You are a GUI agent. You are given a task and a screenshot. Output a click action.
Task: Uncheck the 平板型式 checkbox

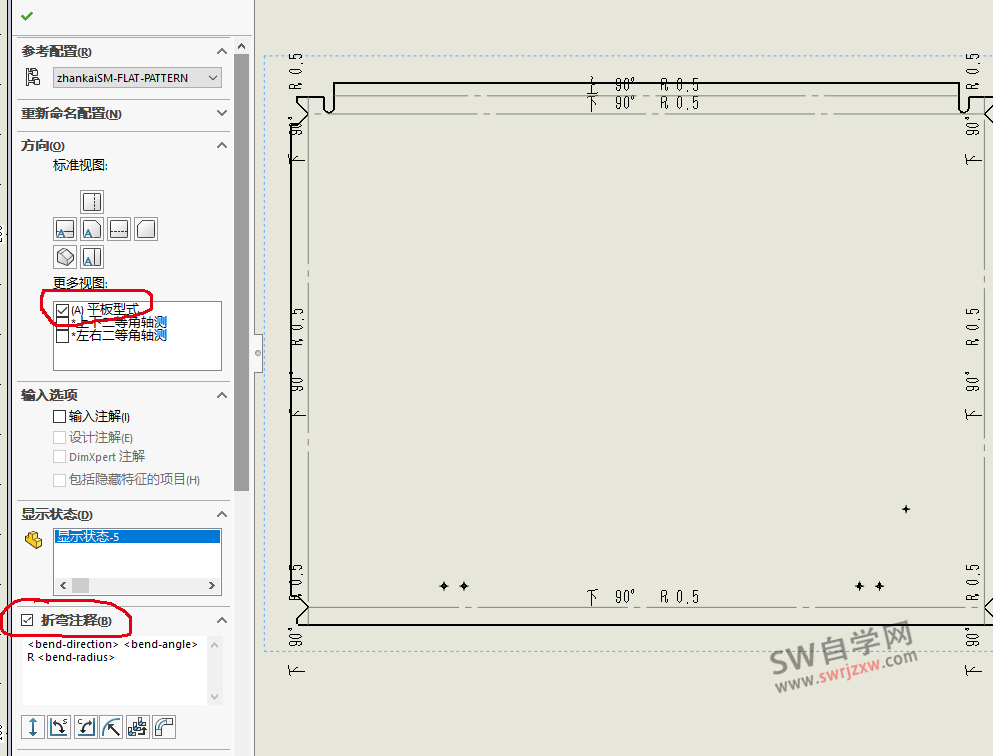62,310
